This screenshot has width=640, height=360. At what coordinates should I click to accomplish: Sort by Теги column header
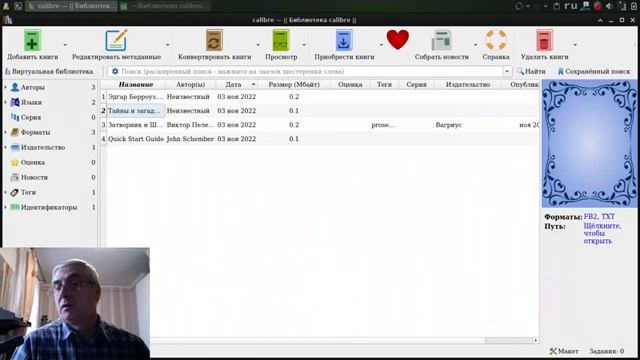384,84
